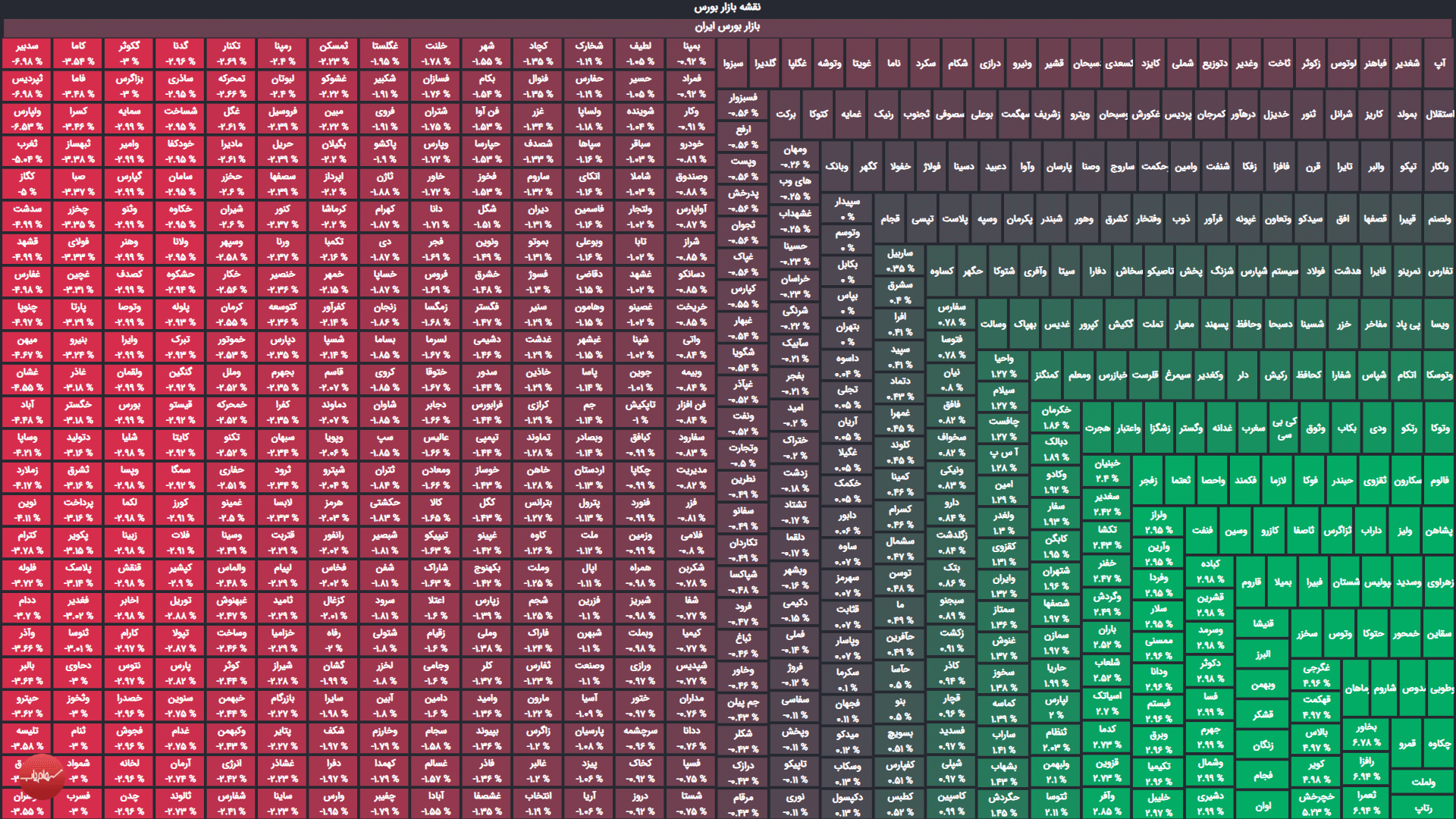Open the برکت tile
This screenshot has width=1456, height=819.
coord(786,115)
